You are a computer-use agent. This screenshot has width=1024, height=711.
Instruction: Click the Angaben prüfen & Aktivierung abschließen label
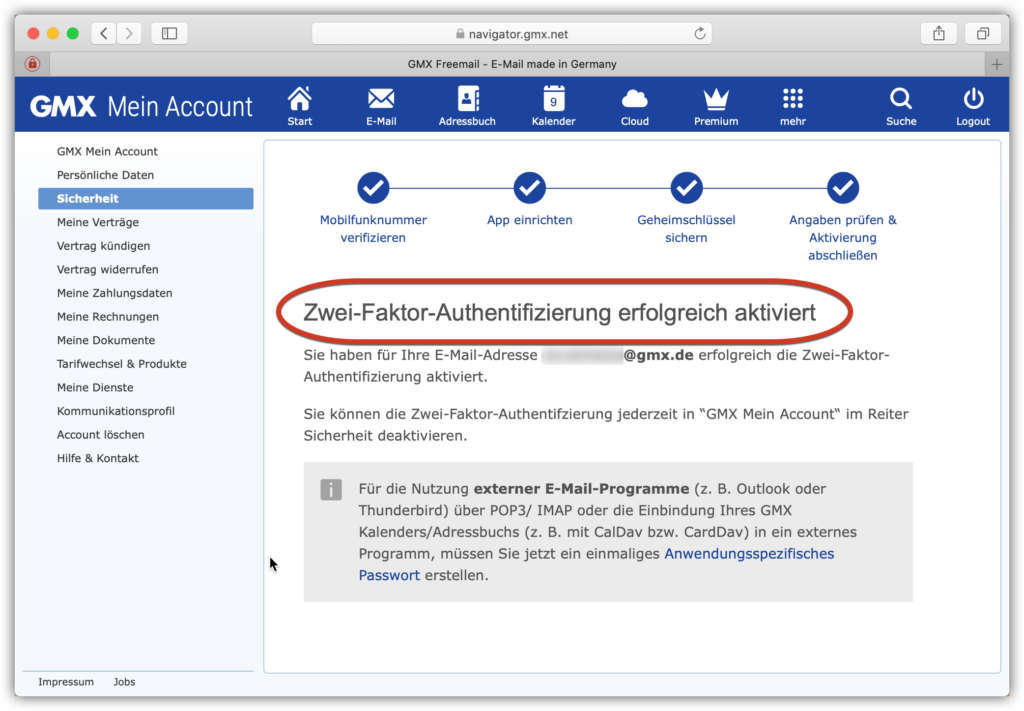point(843,238)
